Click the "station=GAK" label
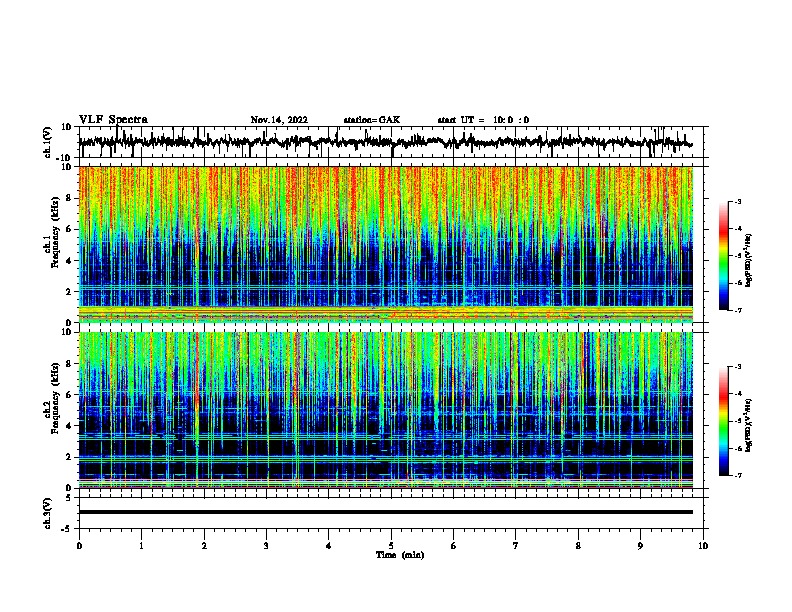 [372, 120]
